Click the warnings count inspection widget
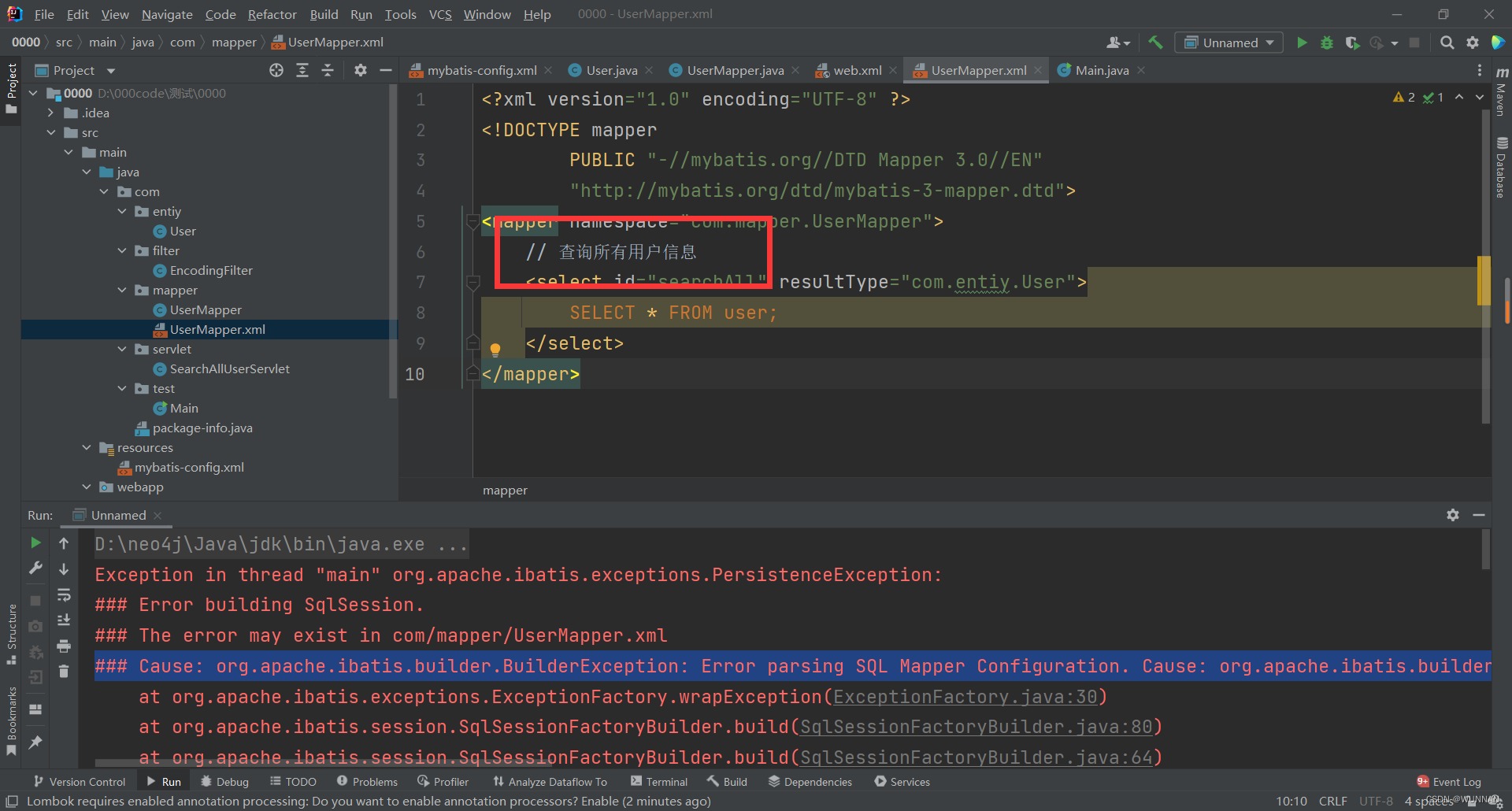 (x=1403, y=98)
